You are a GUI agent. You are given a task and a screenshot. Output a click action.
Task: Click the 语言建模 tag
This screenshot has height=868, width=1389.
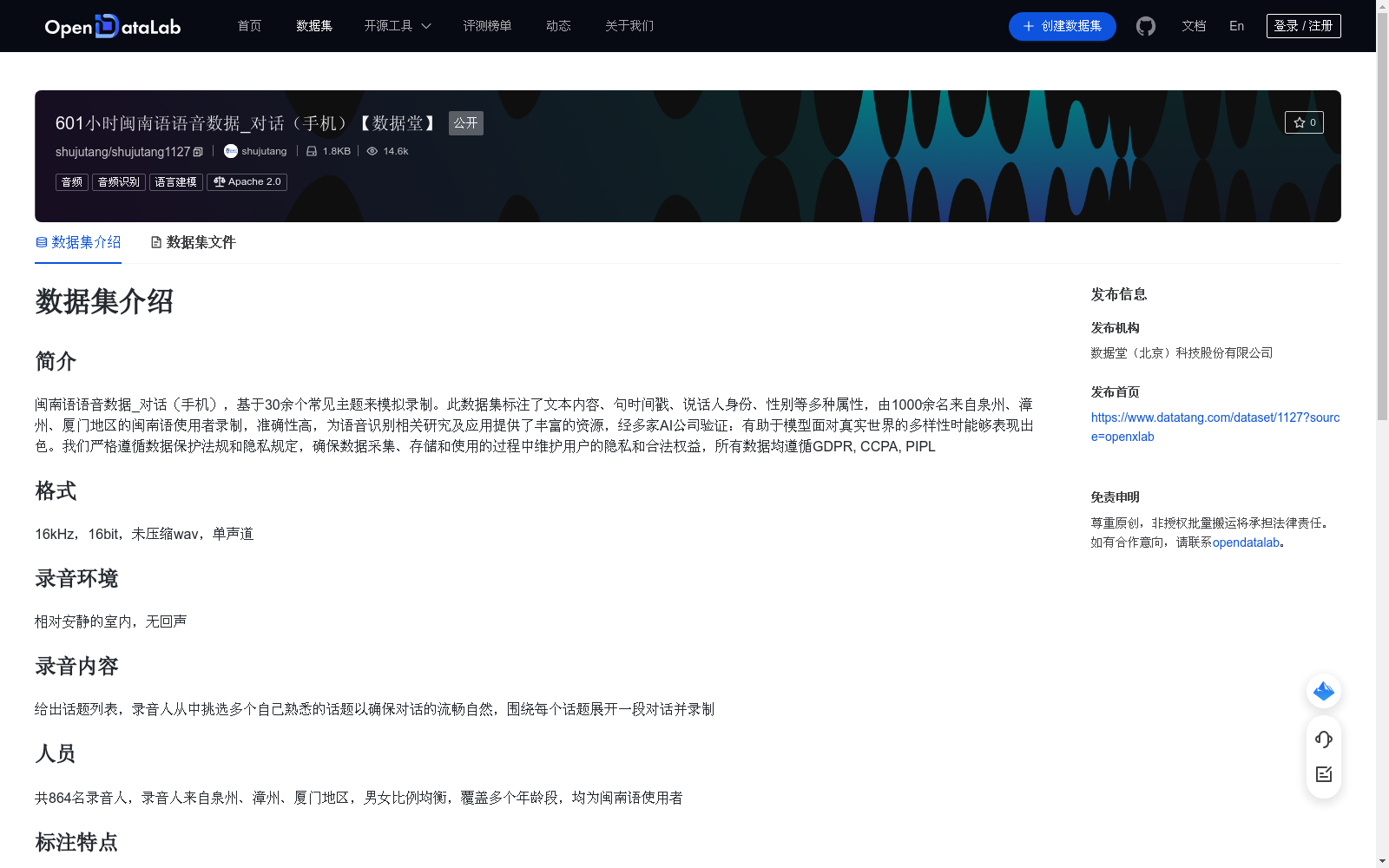(x=176, y=182)
